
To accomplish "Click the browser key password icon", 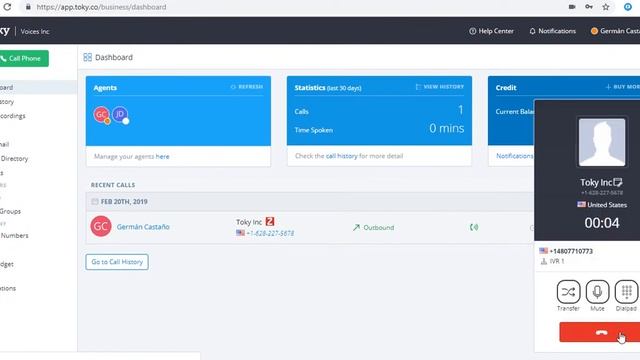I will coord(589,7).
